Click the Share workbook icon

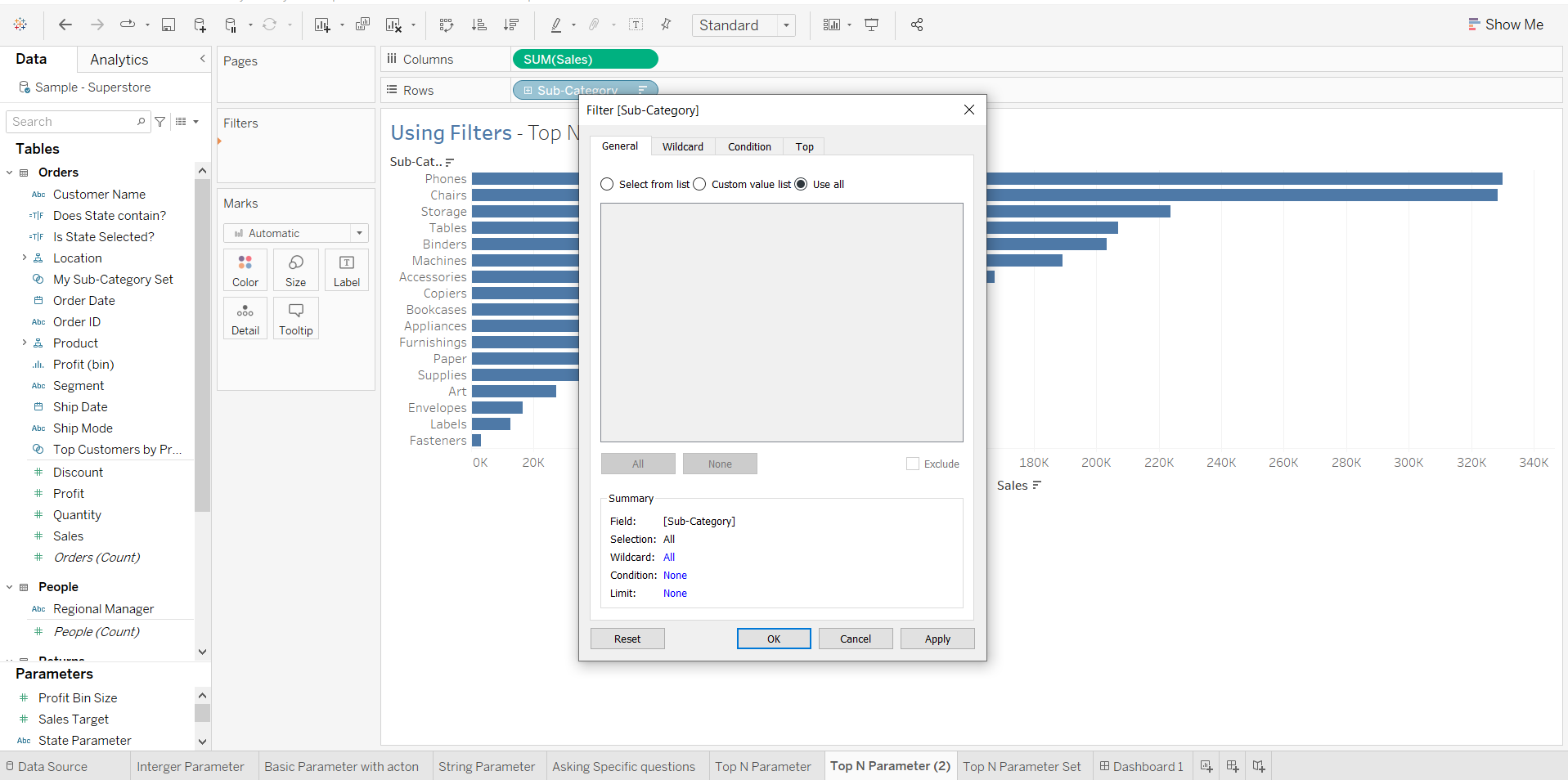click(x=917, y=25)
